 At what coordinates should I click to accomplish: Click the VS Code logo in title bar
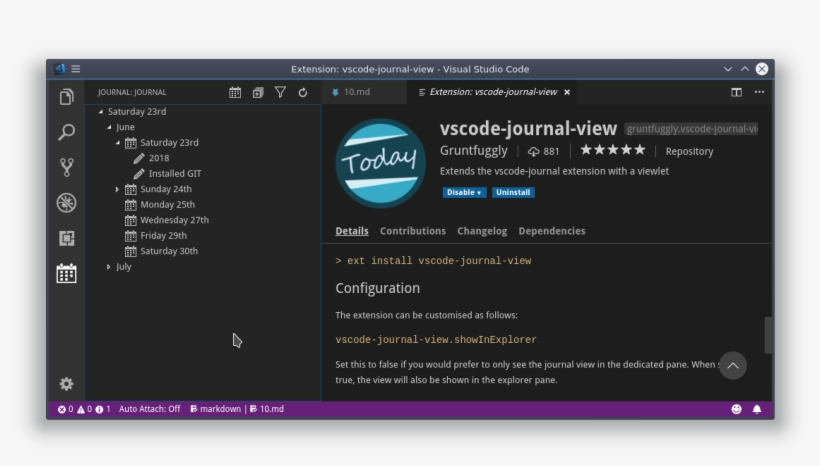pyautogui.click(x=60, y=69)
